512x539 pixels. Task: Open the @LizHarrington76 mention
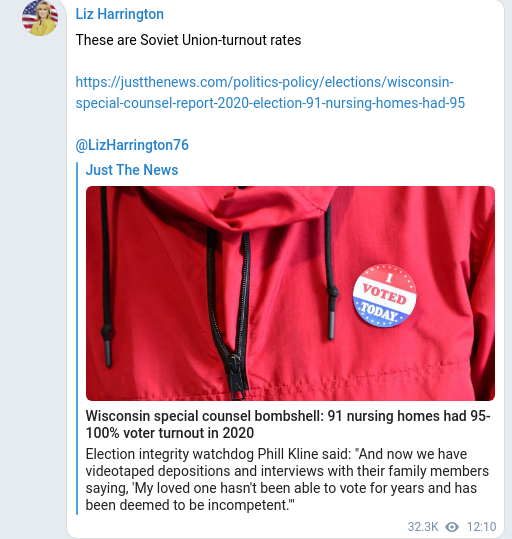pos(132,145)
